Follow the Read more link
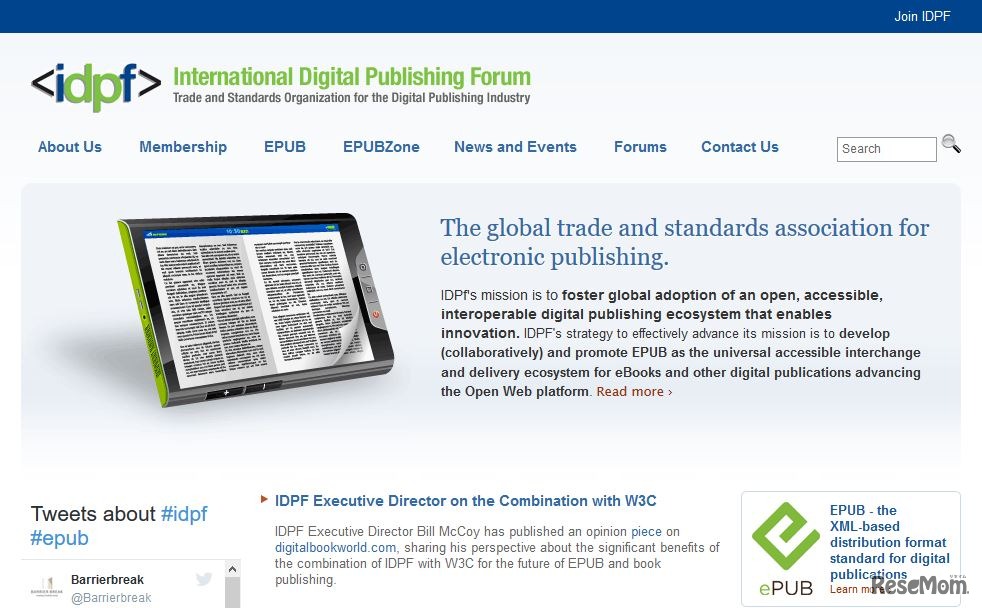 click(634, 391)
